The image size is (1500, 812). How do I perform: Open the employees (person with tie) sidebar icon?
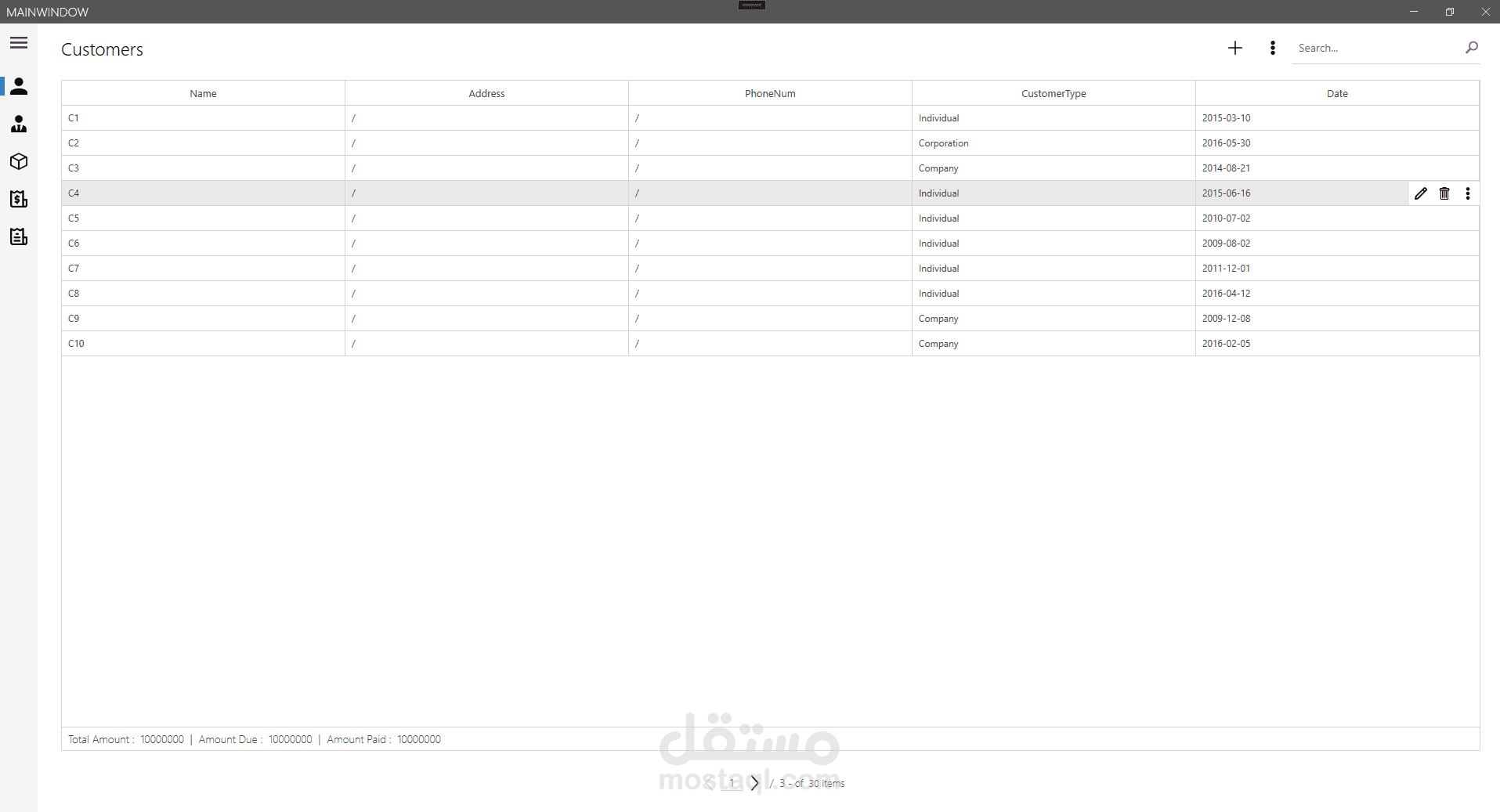coord(19,124)
